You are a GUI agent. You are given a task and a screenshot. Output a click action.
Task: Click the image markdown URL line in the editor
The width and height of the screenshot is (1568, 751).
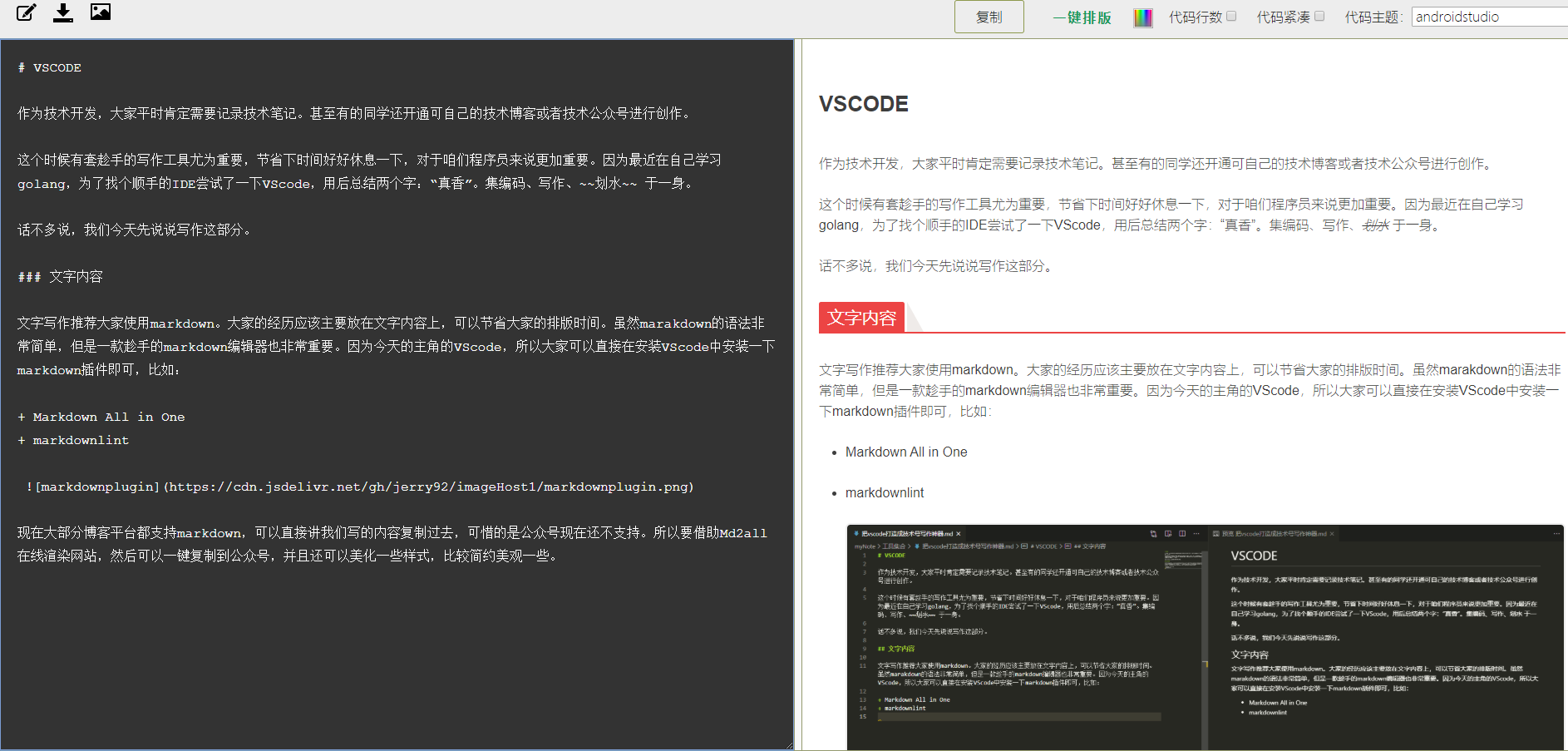click(360, 487)
